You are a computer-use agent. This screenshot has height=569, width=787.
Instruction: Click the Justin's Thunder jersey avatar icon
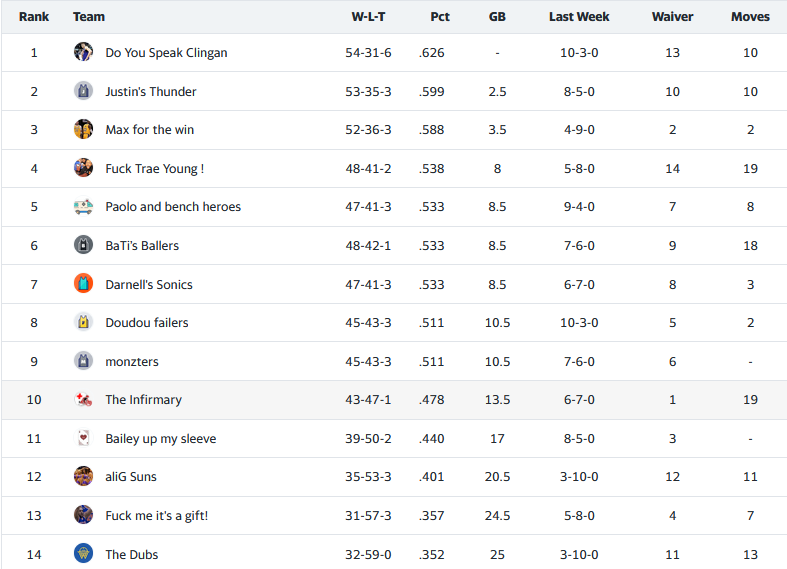pyautogui.click(x=83, y=91)
